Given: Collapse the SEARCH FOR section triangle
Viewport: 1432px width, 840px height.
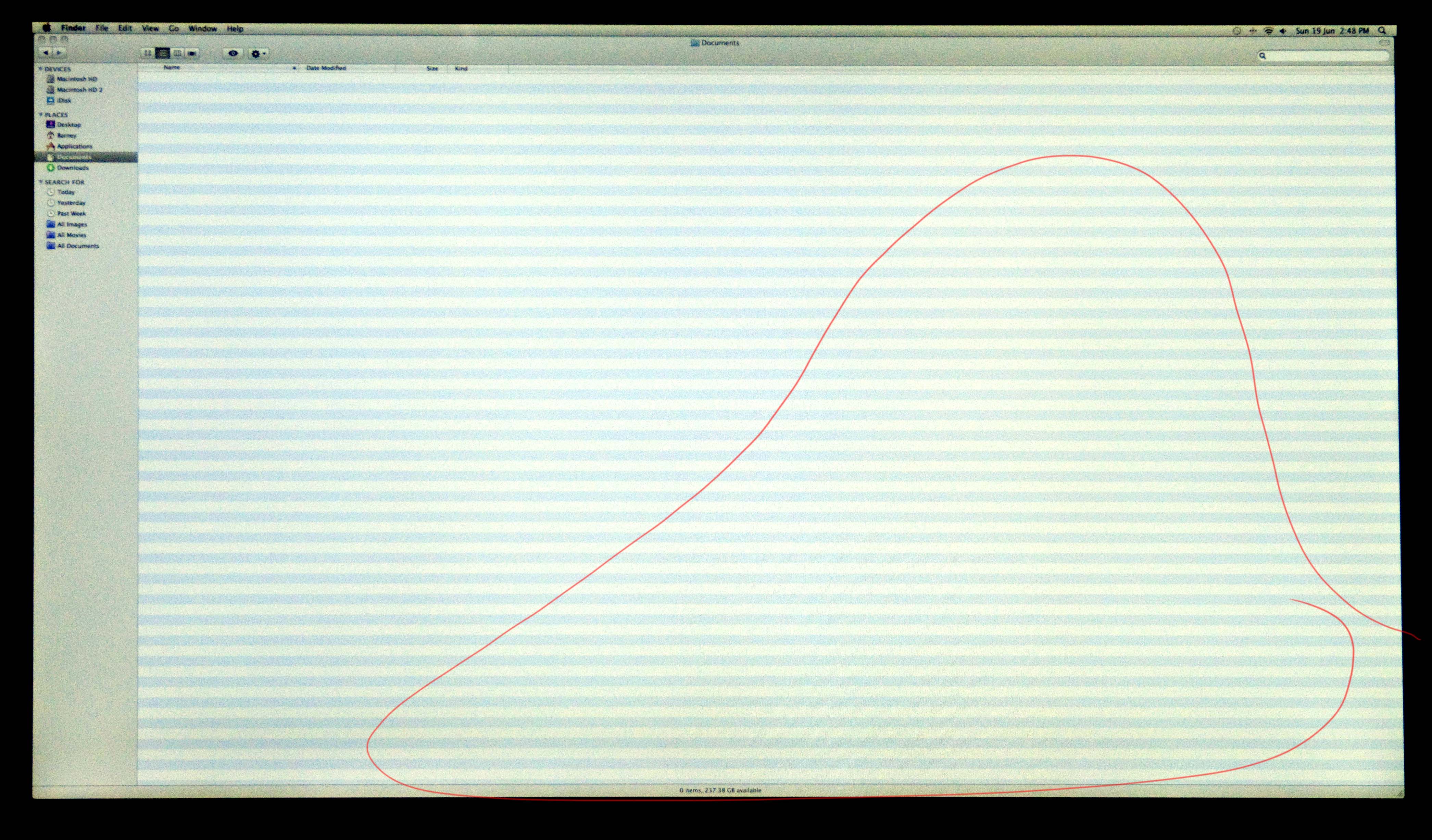Looking at the screenshot, I should click(40, 181).
